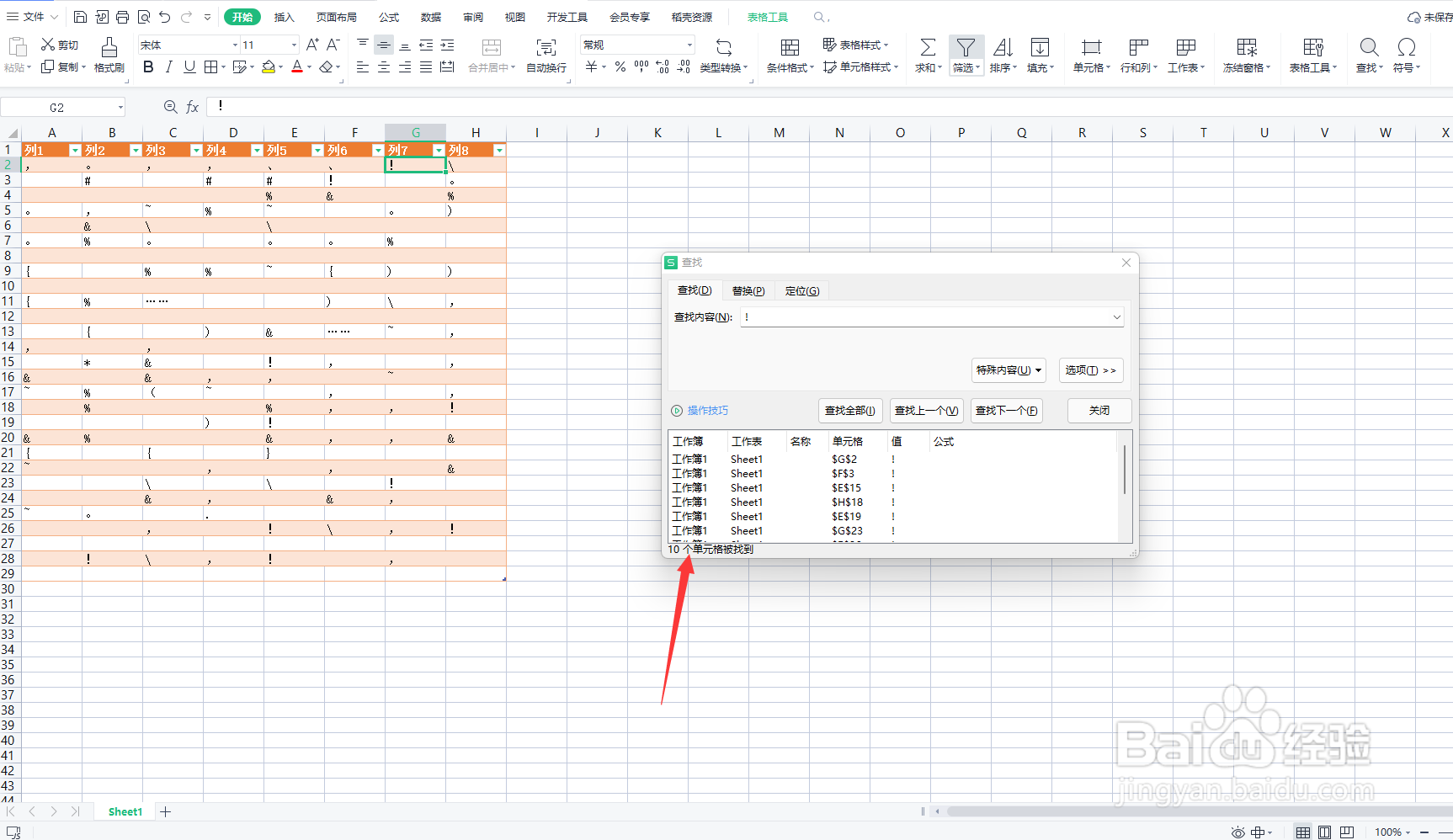The image size is (1453, 840).
Task: Toggle Italic formatting
Action: [169, 66]
